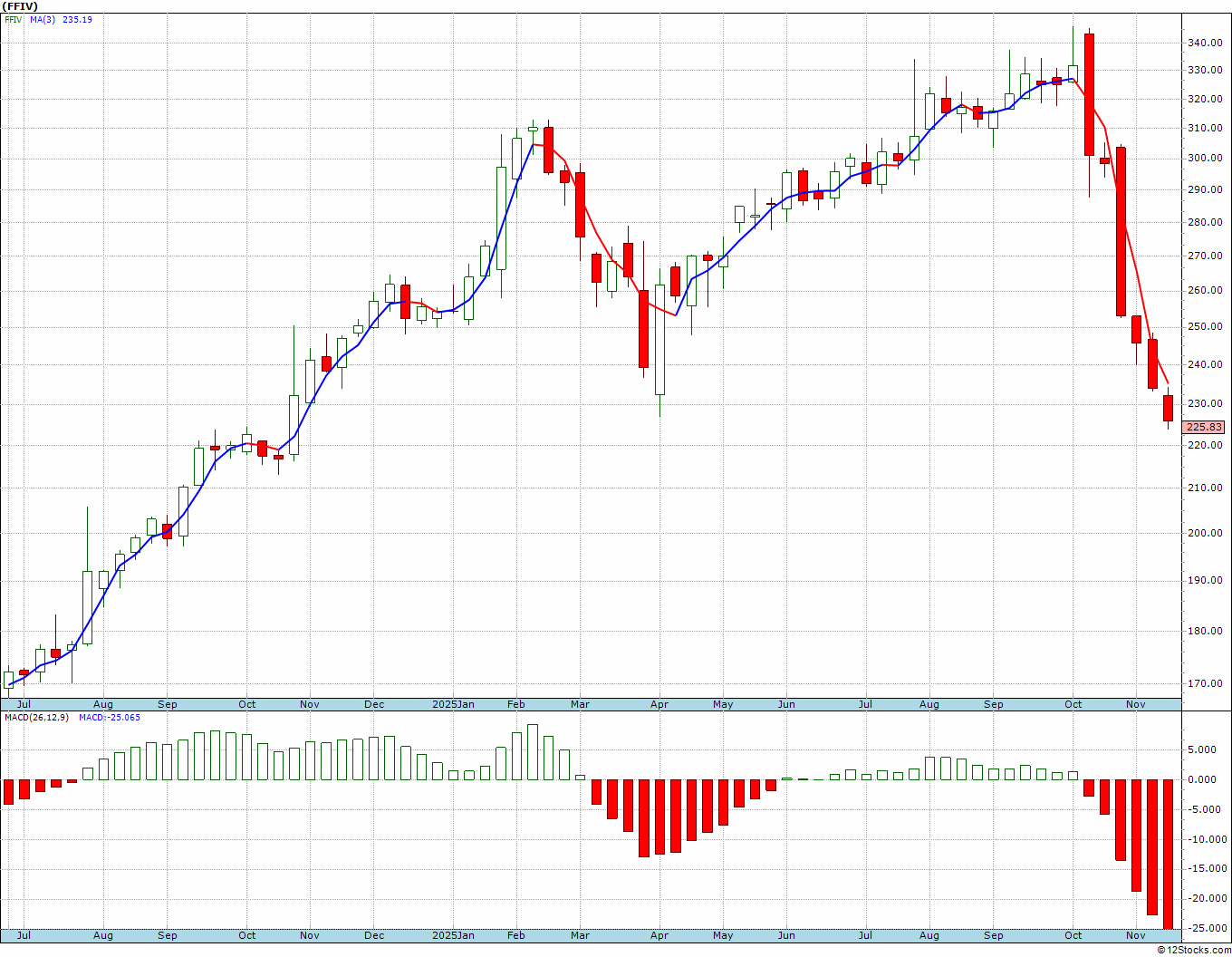
Task: Click Dec on the price chart time axis
Action: (374, 704)
